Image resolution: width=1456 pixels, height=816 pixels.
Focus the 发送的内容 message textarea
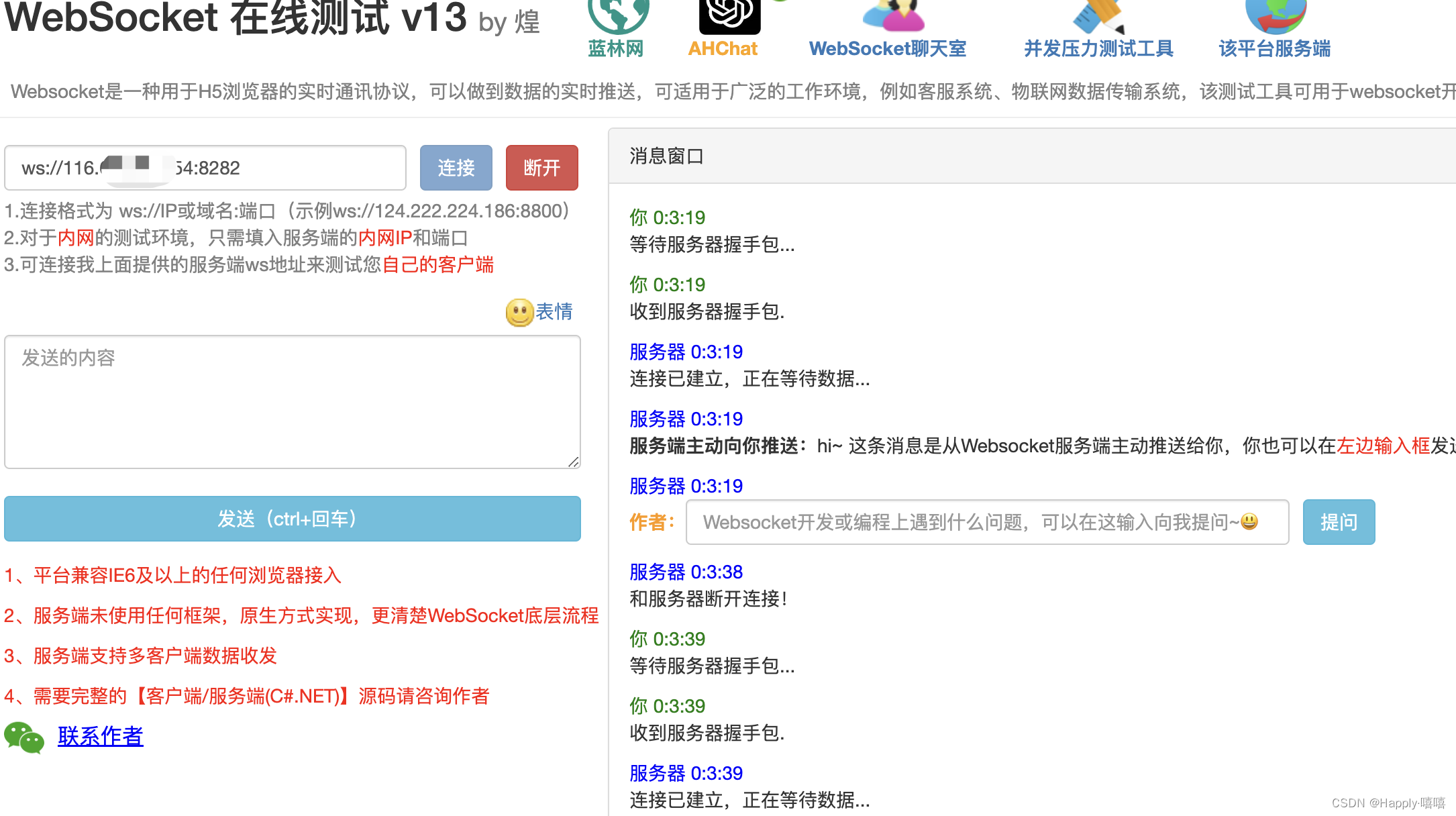tap(293, 402)
